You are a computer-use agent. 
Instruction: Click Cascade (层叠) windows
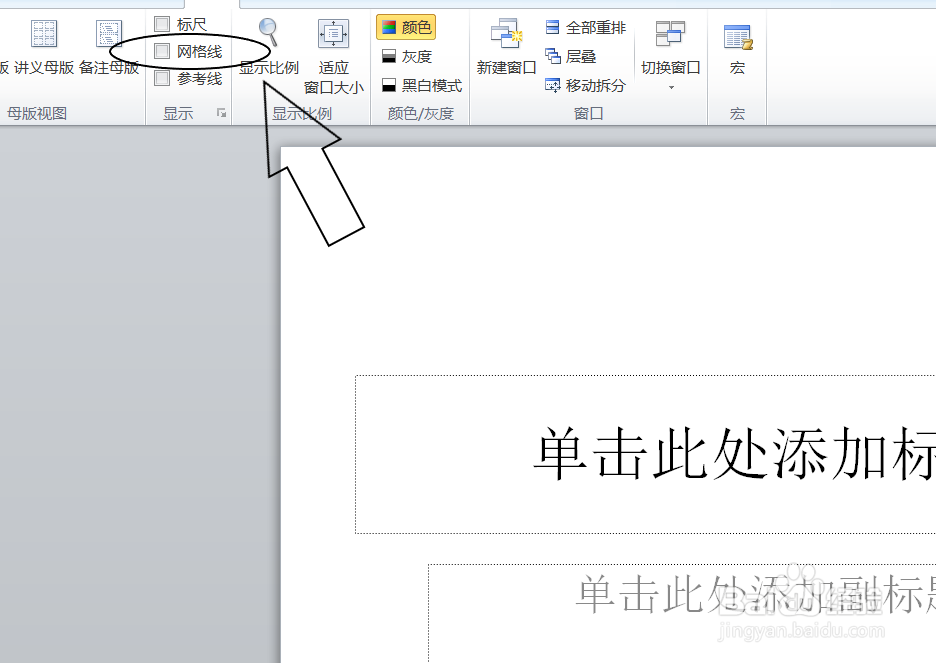[571, 57]
